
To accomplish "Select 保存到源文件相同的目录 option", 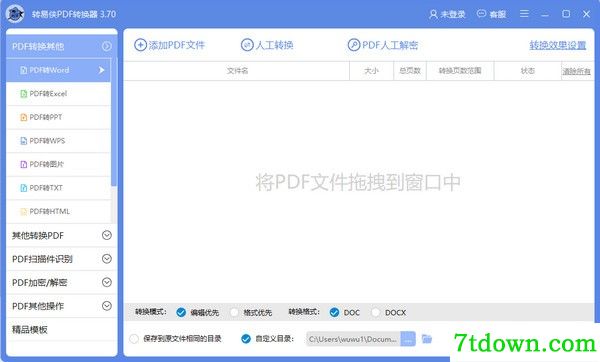I will coord(134,339).
